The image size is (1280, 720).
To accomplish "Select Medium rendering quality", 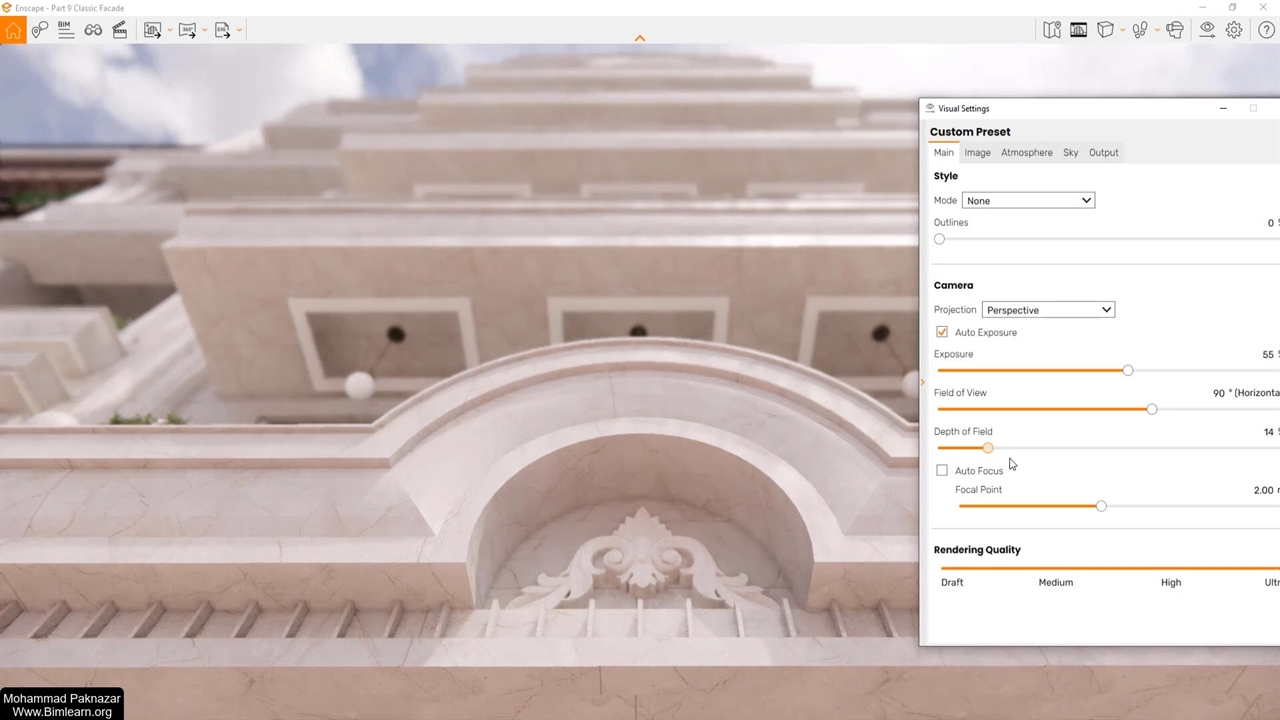I will [x=1055, y=582].
